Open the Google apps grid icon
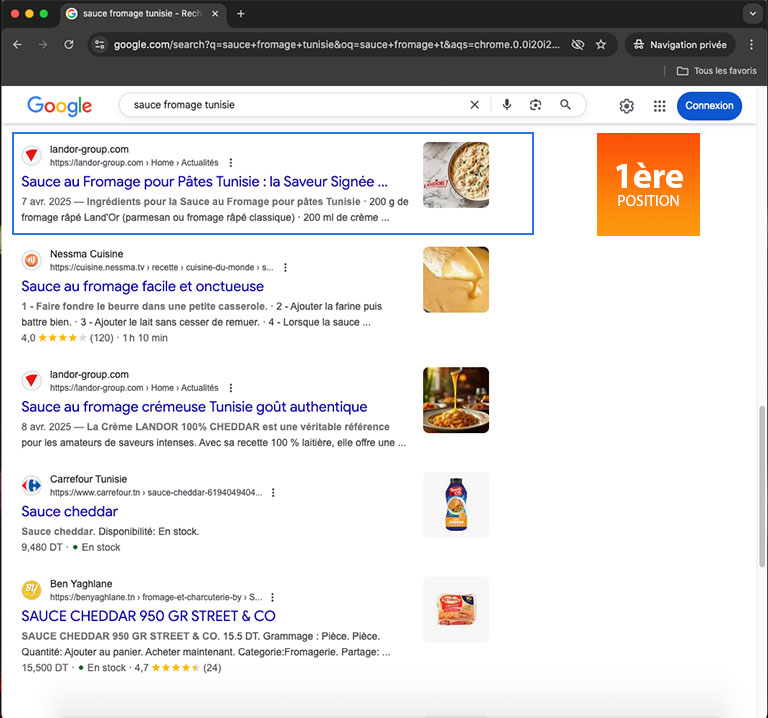Image resolution: width=768 pixels, height=718 pixels. click(659, 106)
